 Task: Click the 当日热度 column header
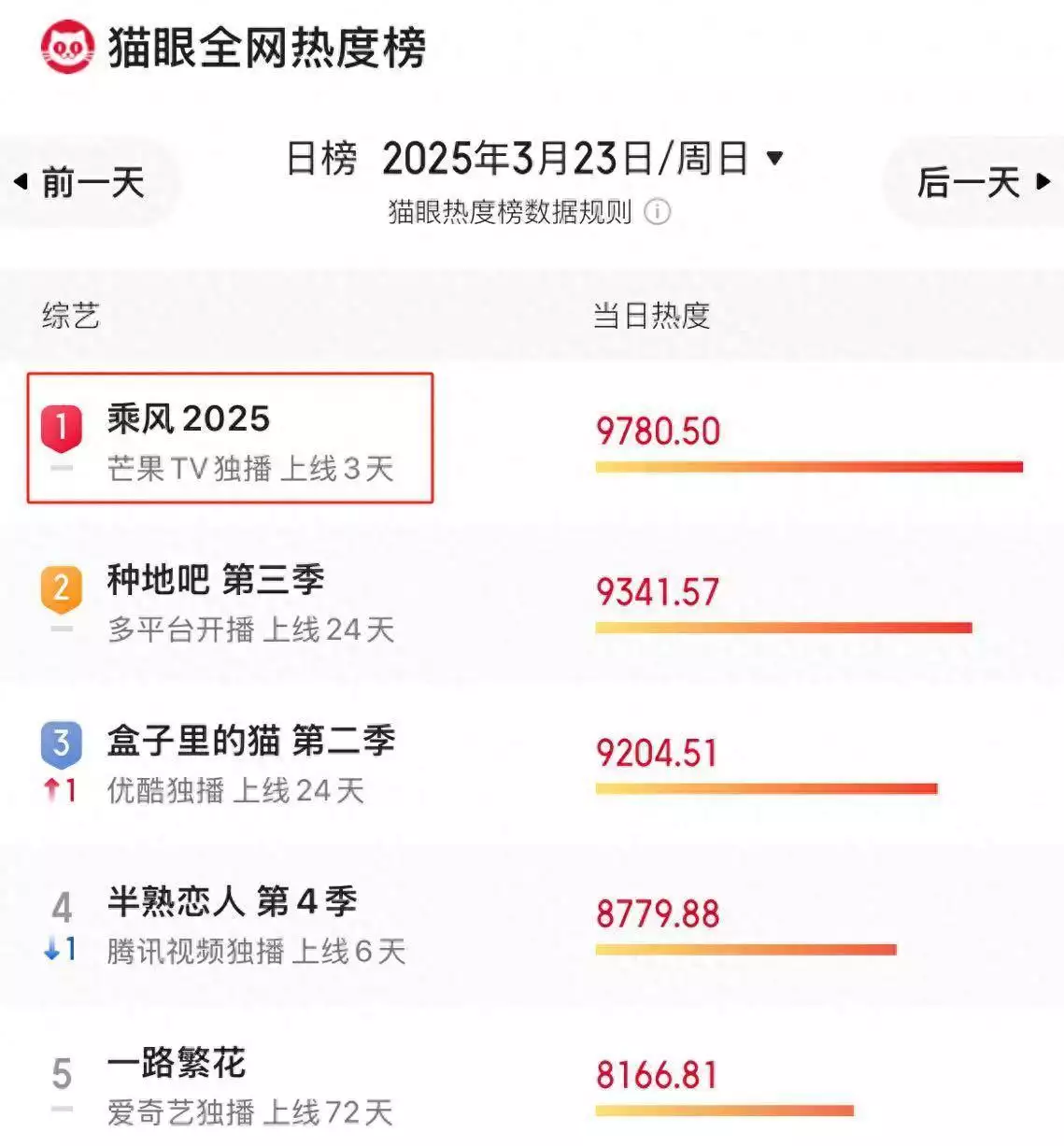point(651,316)
